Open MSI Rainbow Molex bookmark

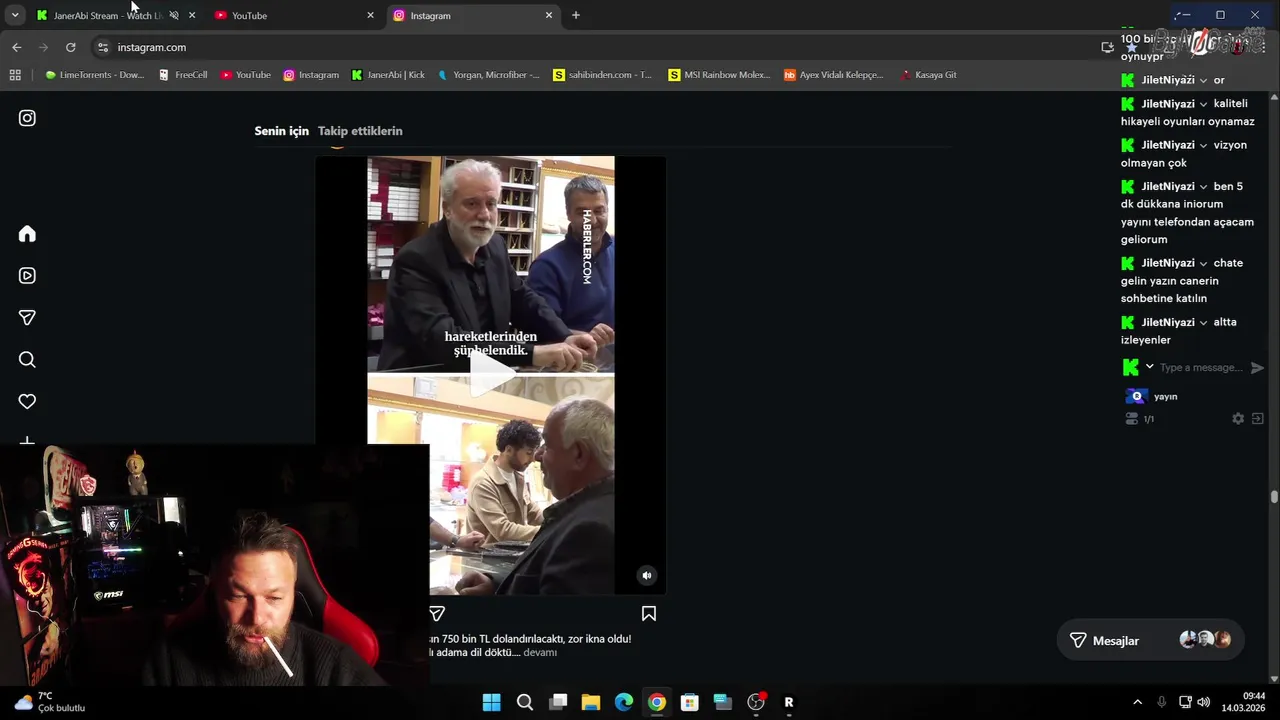(720, 75)
